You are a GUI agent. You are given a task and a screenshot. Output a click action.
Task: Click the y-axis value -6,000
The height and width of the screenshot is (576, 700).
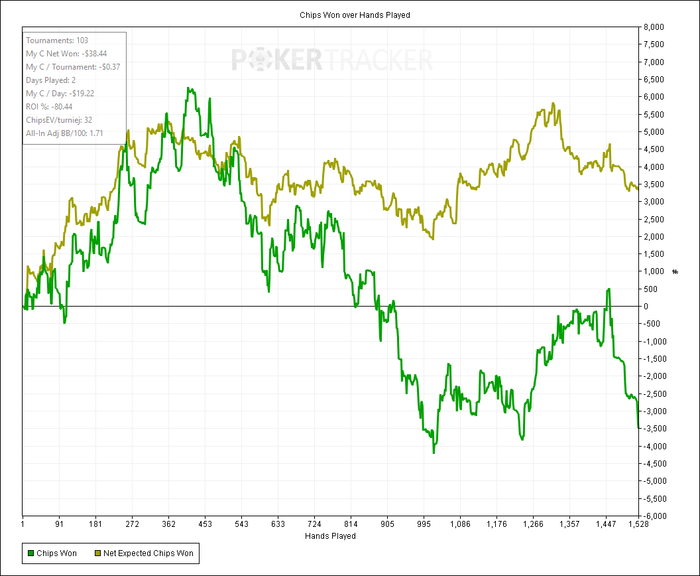click(x=655, y=516)
